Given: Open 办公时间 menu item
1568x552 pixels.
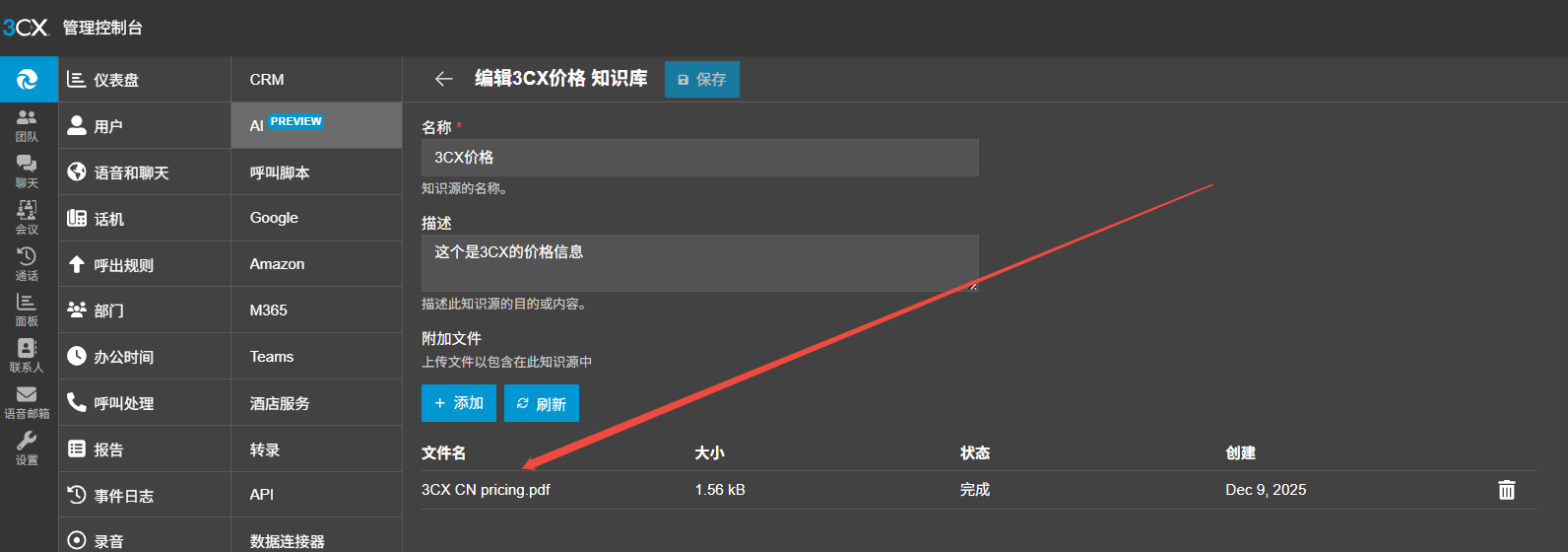Looking at the screenshot, I should coord(145,357).
